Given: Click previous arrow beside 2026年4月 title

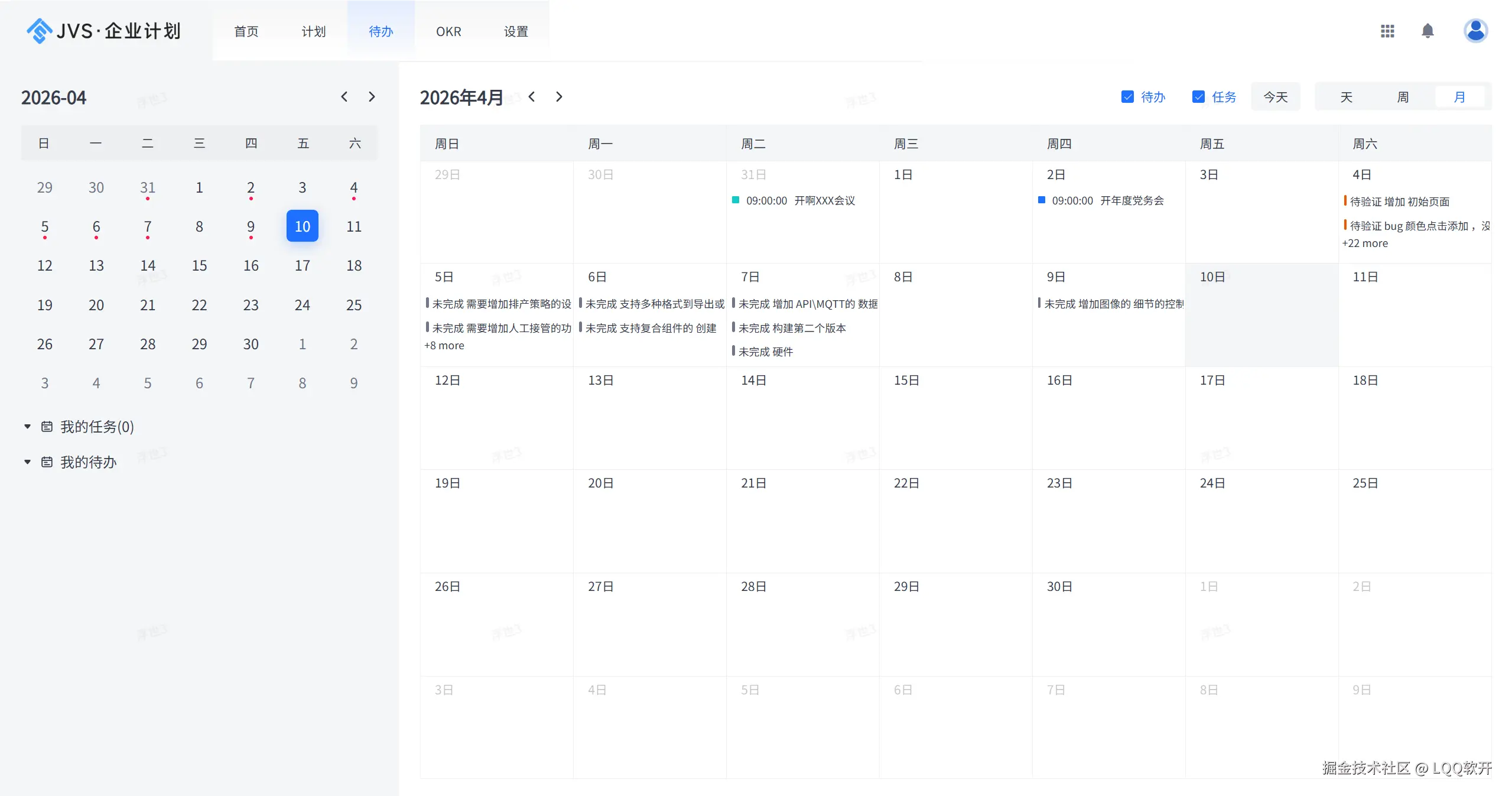Looking at the screenshot, I should (532, 97).
